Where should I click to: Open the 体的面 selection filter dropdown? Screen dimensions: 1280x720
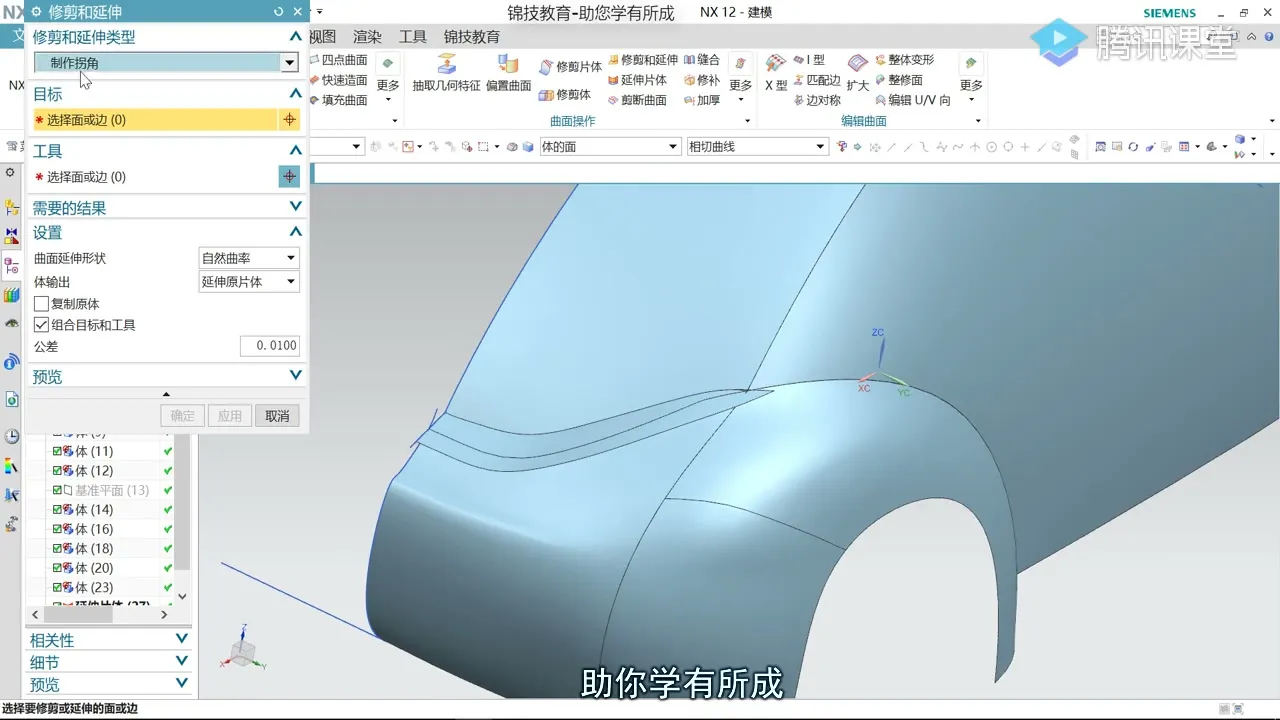pos(672,146)
